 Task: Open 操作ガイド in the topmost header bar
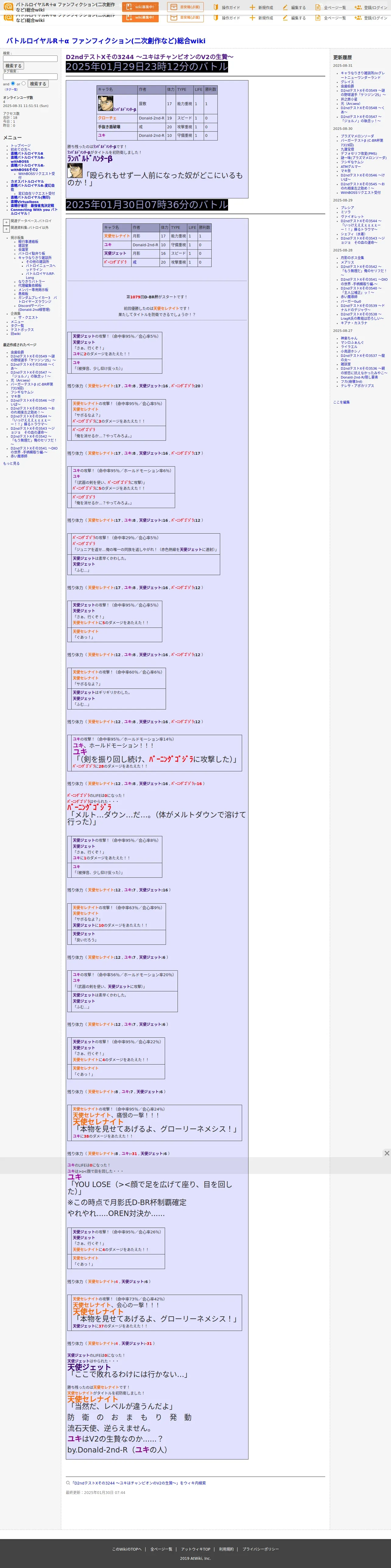(x=226, y=7)
